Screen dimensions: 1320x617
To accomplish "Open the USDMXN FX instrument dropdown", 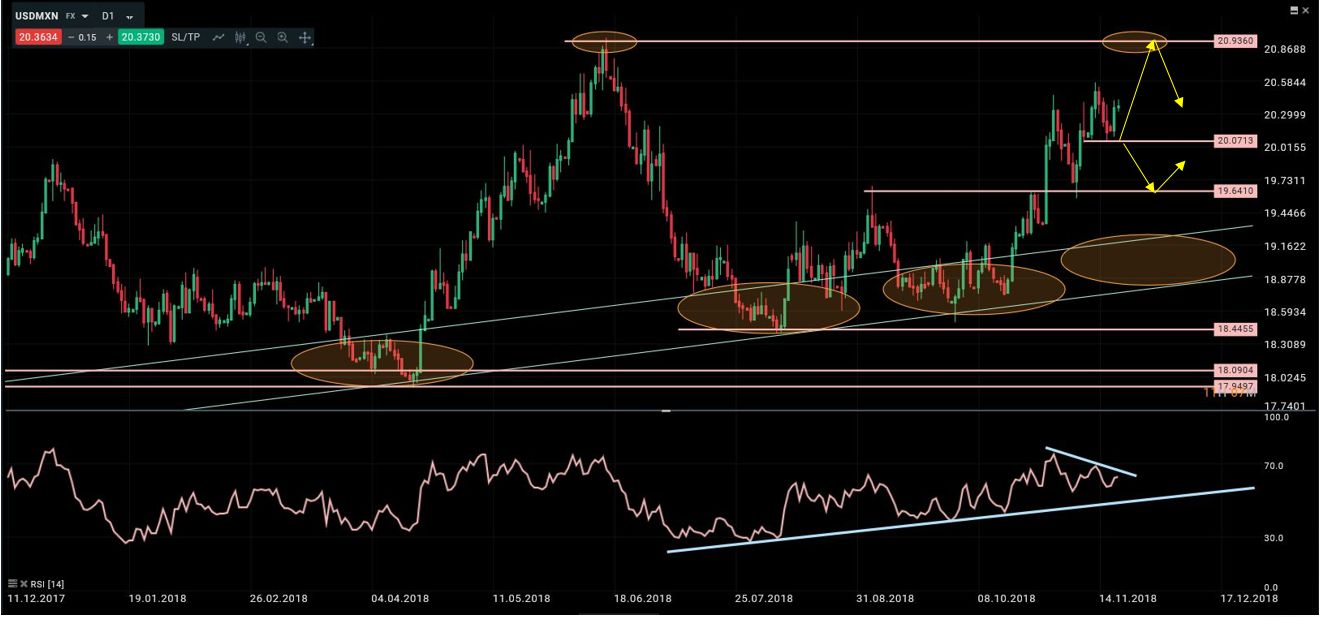I will tap(85, 17).
